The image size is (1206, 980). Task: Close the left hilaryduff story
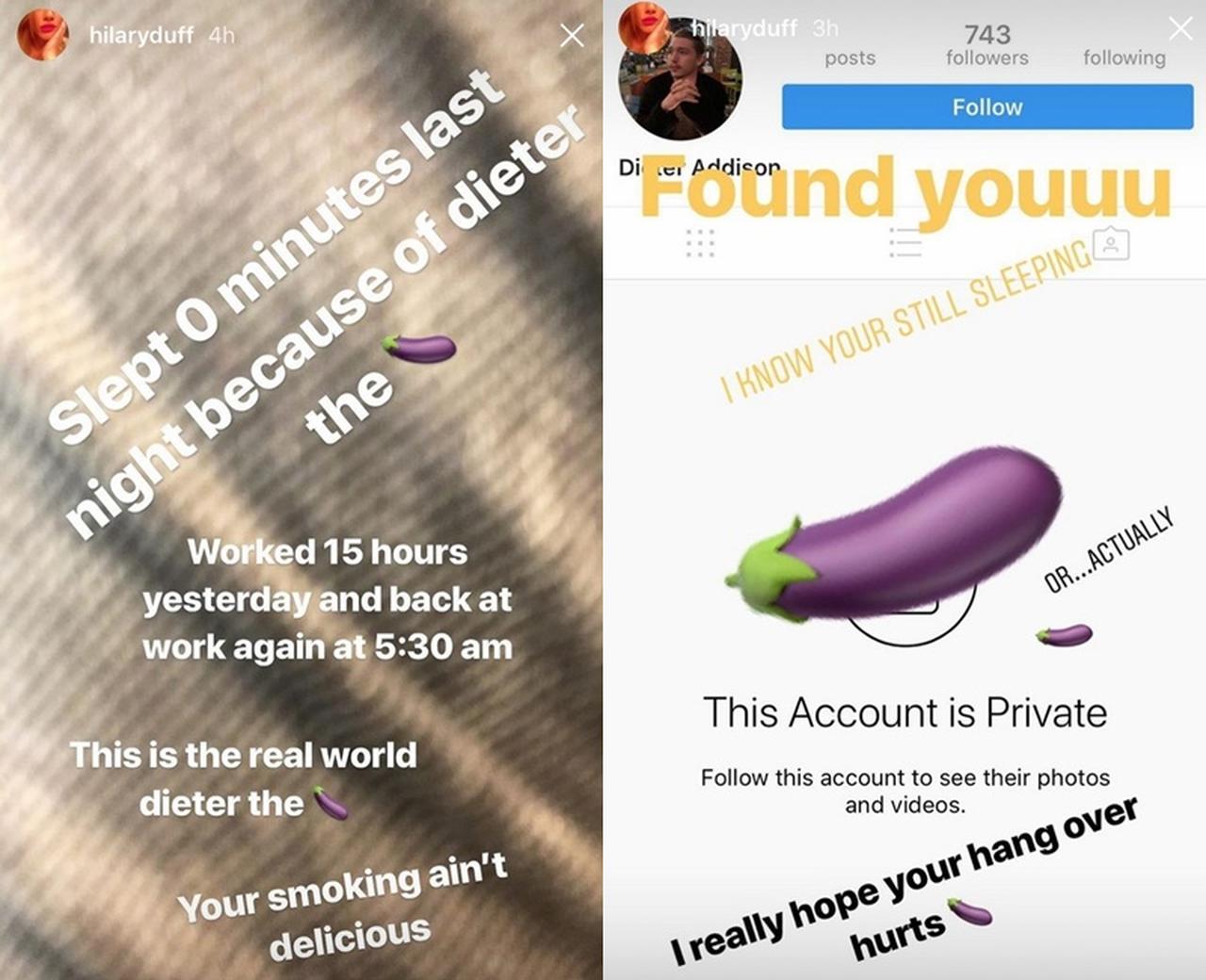pos(572,36)
